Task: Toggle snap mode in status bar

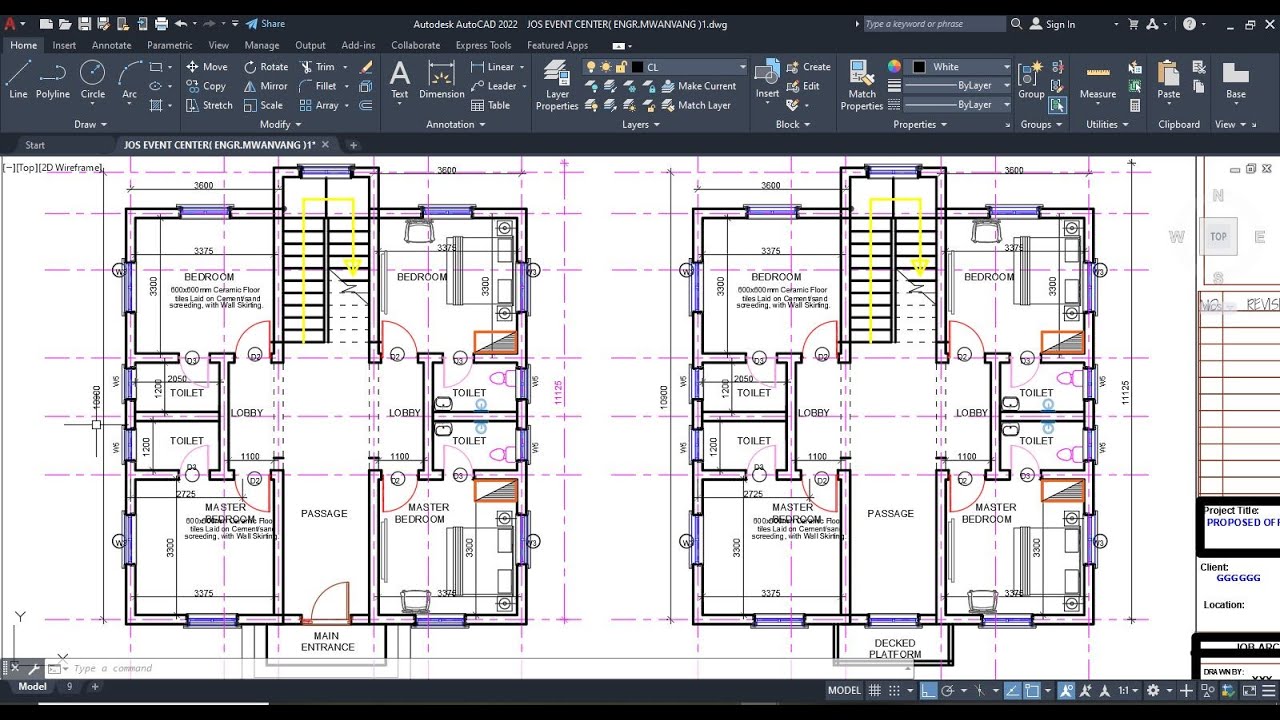Action: click(895, 690)
